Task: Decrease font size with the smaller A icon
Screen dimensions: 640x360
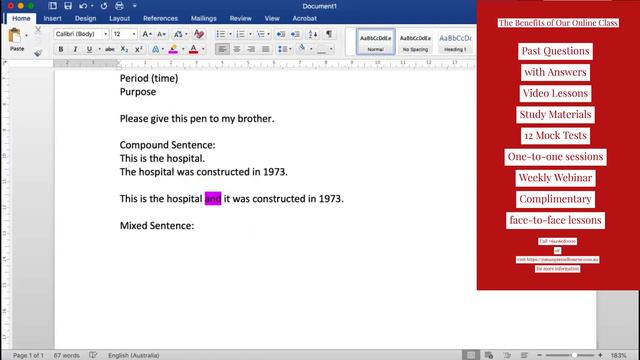Action: click(x=161, y=34)
